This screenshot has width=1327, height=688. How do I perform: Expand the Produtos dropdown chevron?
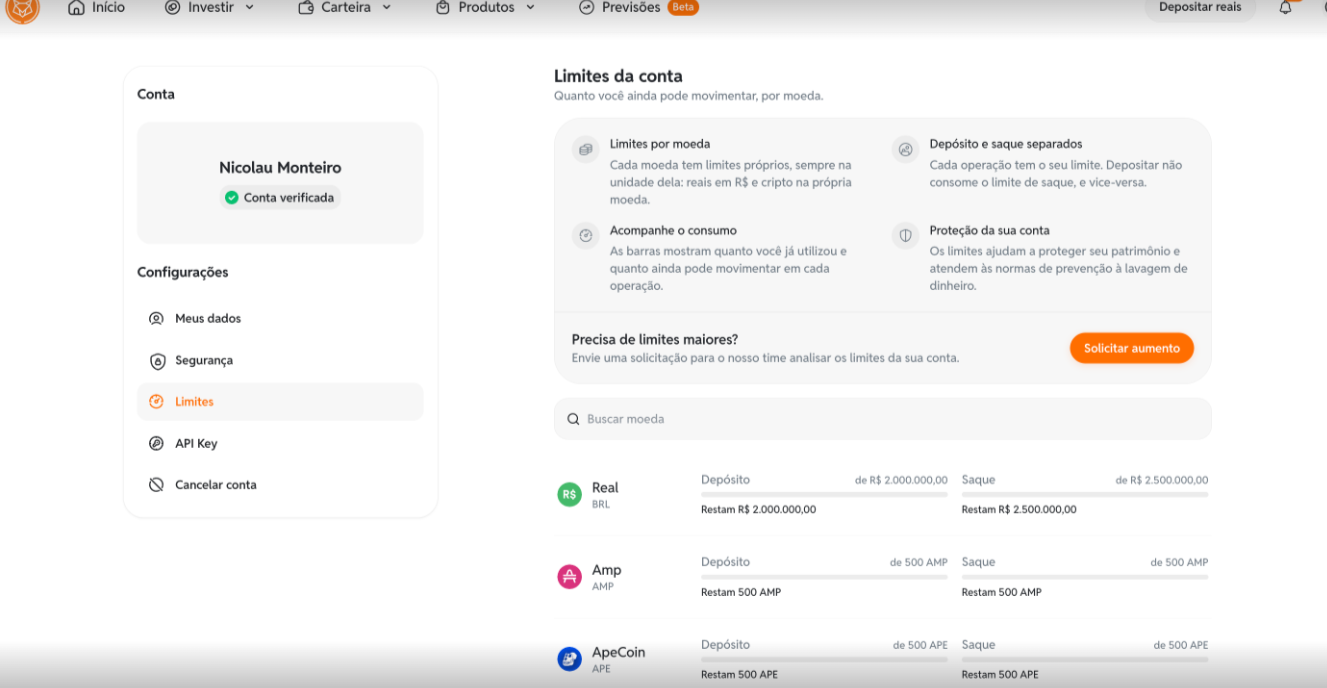tap(530, 7)
